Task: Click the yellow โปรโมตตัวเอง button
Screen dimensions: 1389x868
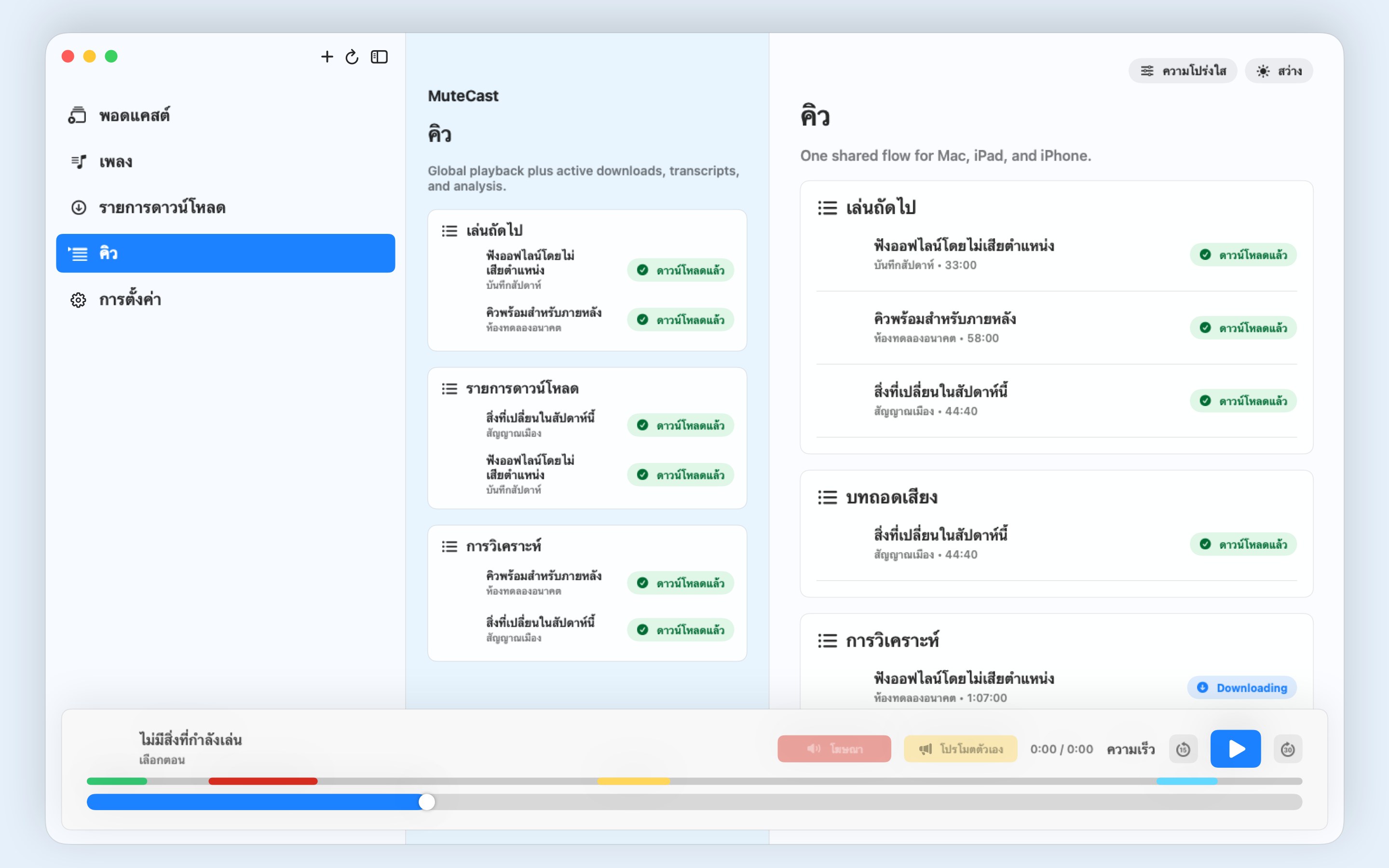Action: [x=960, y=748]
